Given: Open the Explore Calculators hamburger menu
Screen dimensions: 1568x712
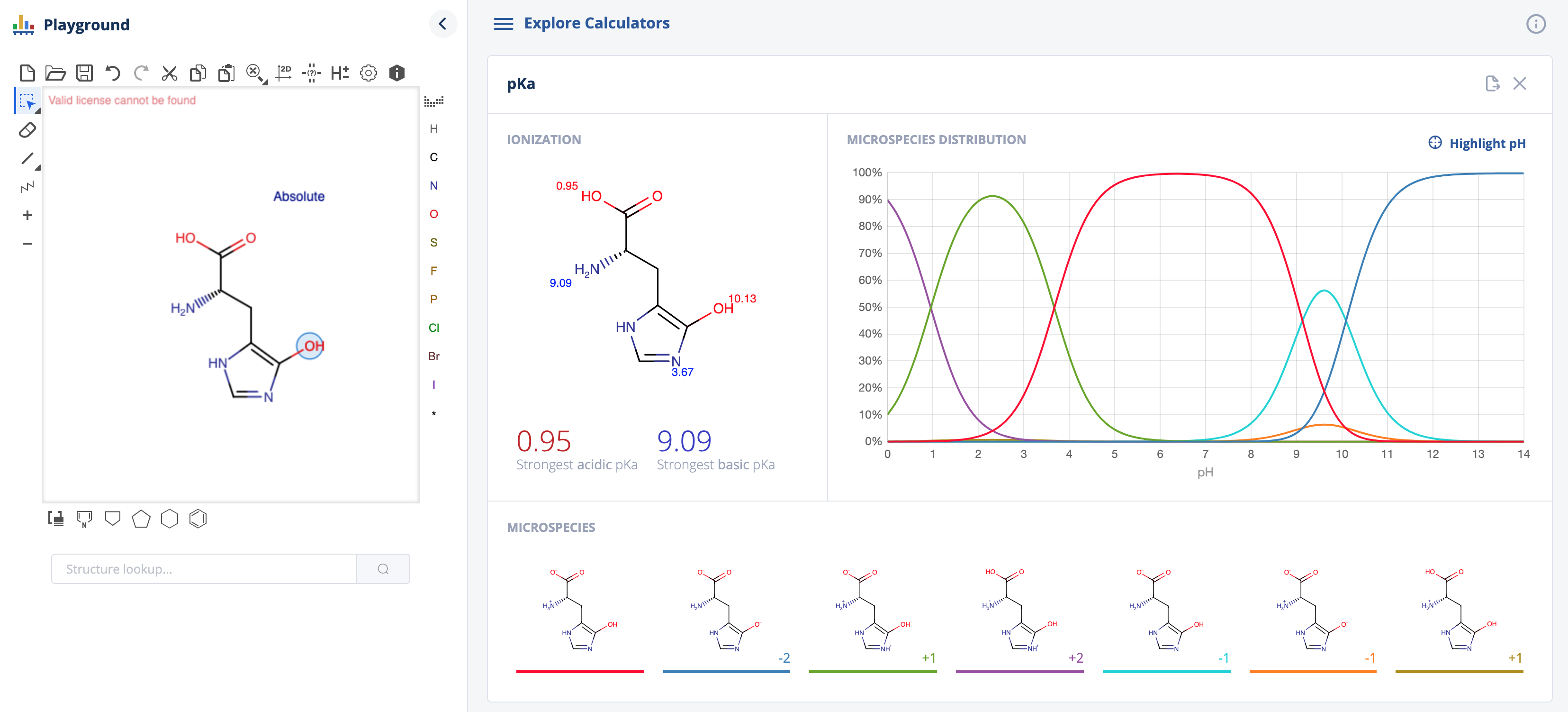Looking at the screenshot, I should [503, 24].
